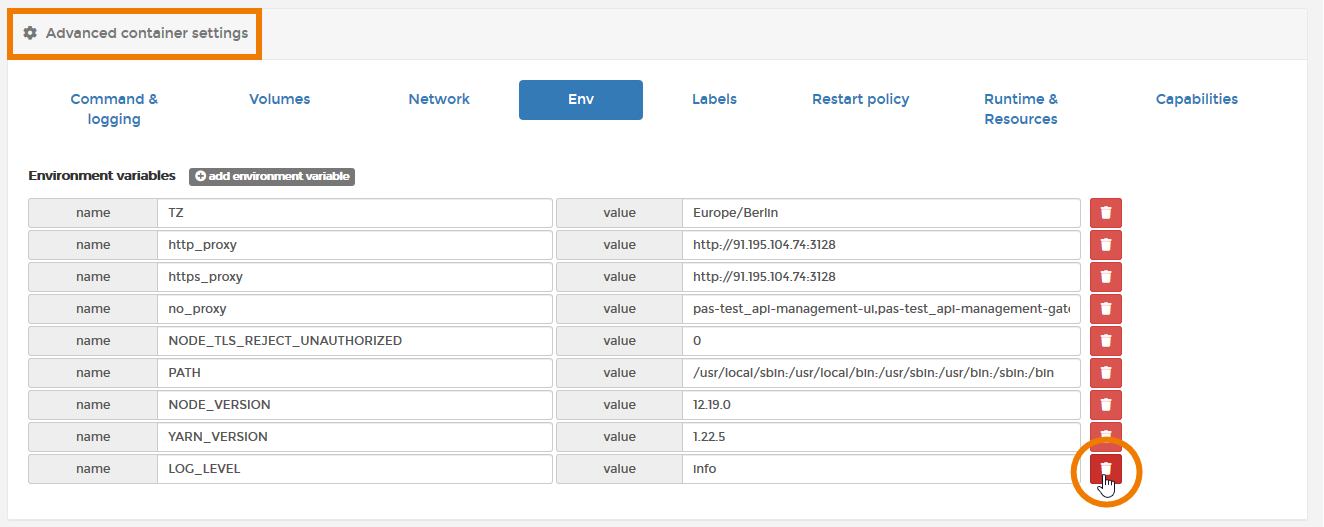1324x527 pixels.
Task: Switch to the Command & logging tab
Action: 114,109
